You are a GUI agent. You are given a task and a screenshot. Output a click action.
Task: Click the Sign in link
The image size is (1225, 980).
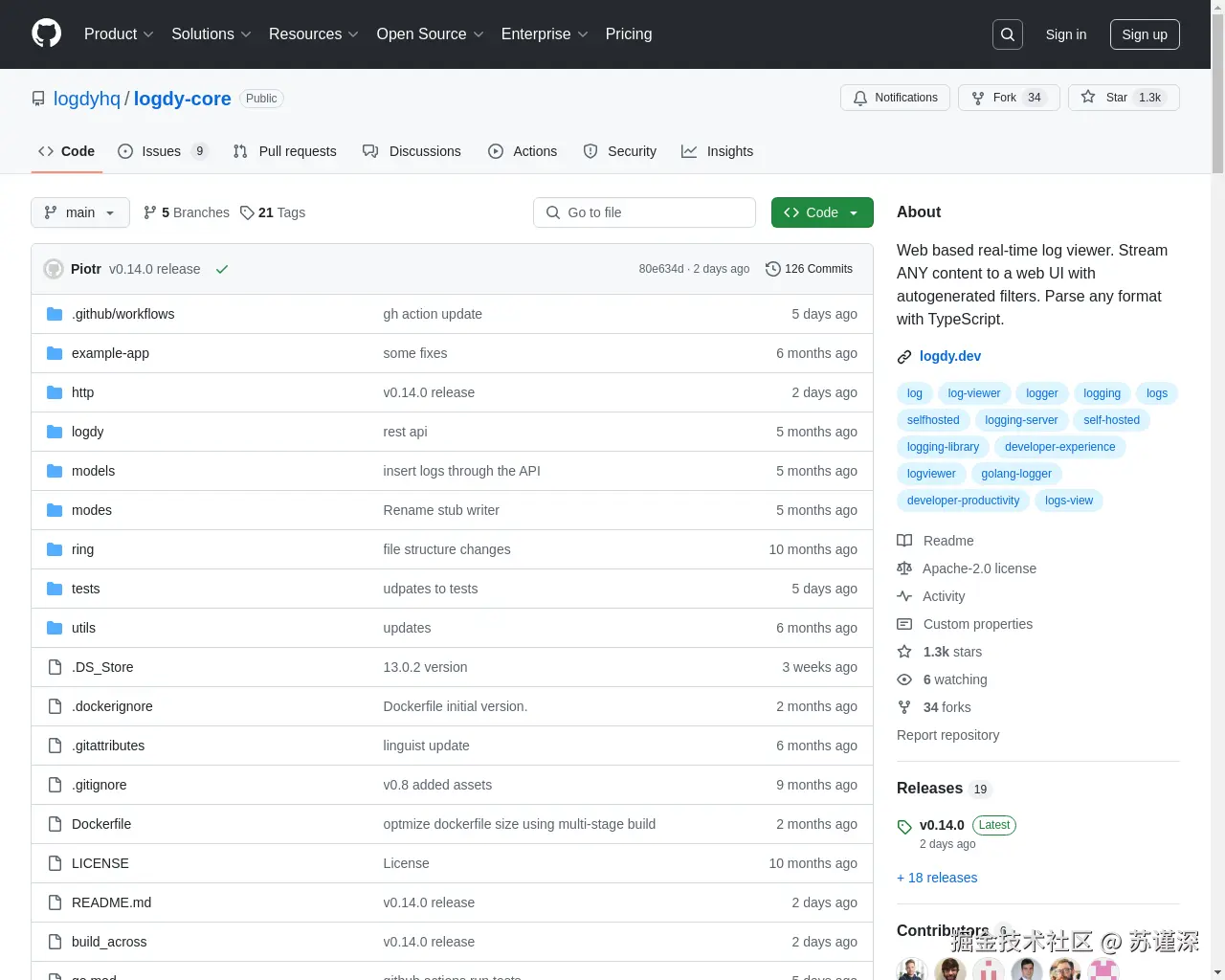point(1066,34)
